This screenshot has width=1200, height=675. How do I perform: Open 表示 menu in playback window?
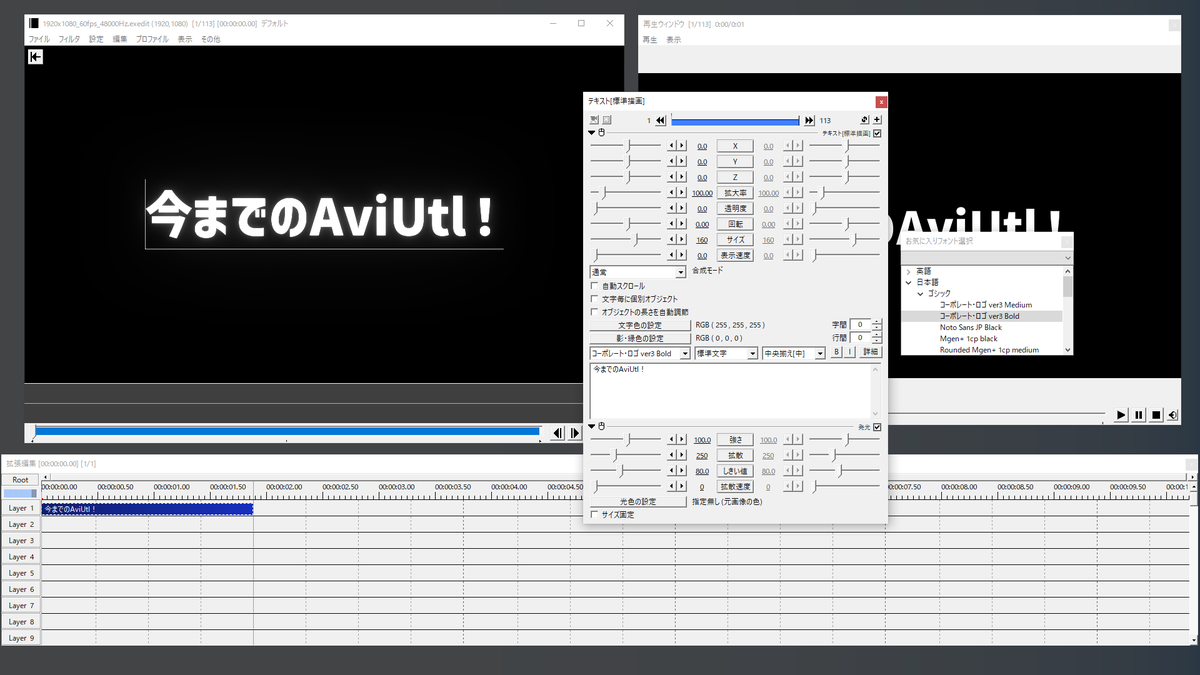click(674, 40)
